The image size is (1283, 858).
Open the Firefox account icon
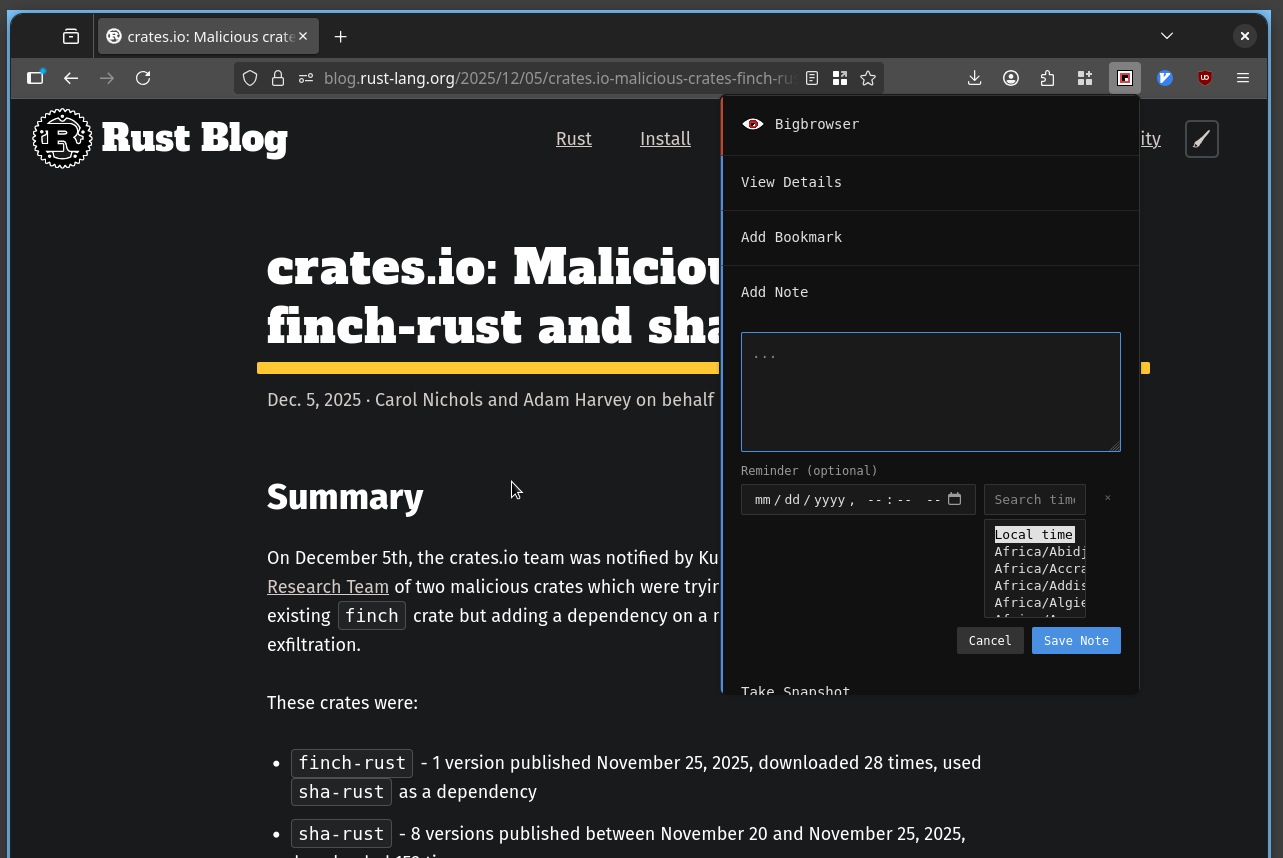click(1011, 78)
